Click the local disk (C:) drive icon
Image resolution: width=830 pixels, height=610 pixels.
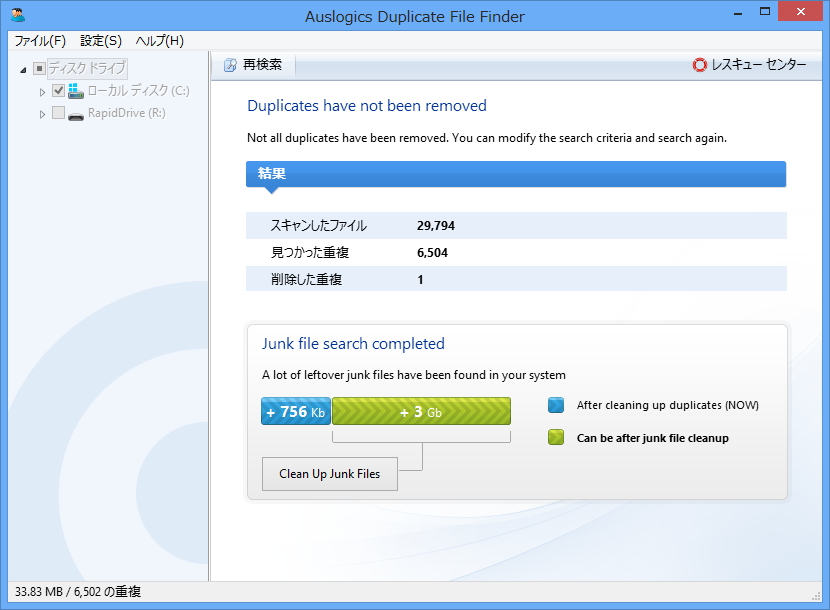tap(76, 90)
